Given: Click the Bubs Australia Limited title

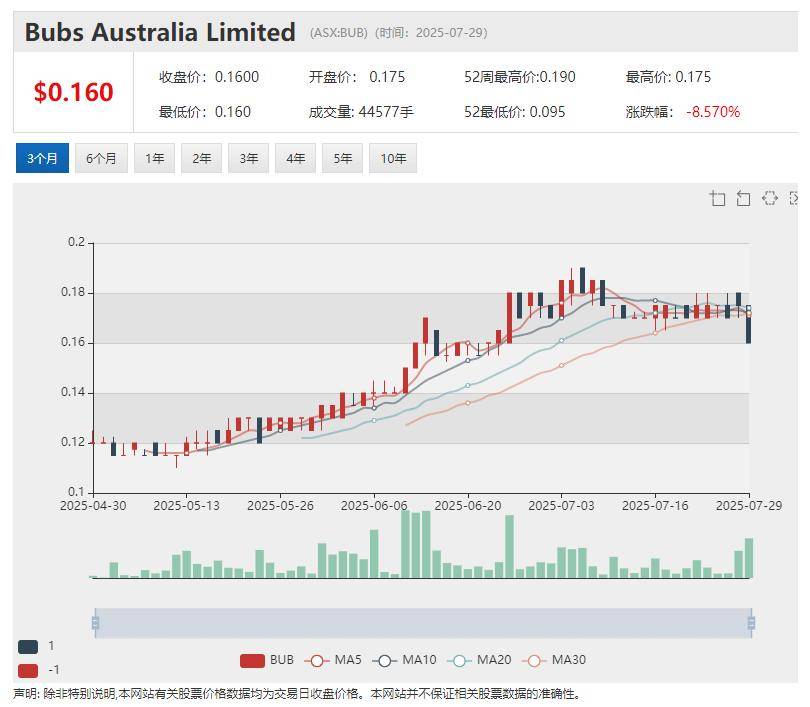Looking at the screenshot, I should 160,32.
